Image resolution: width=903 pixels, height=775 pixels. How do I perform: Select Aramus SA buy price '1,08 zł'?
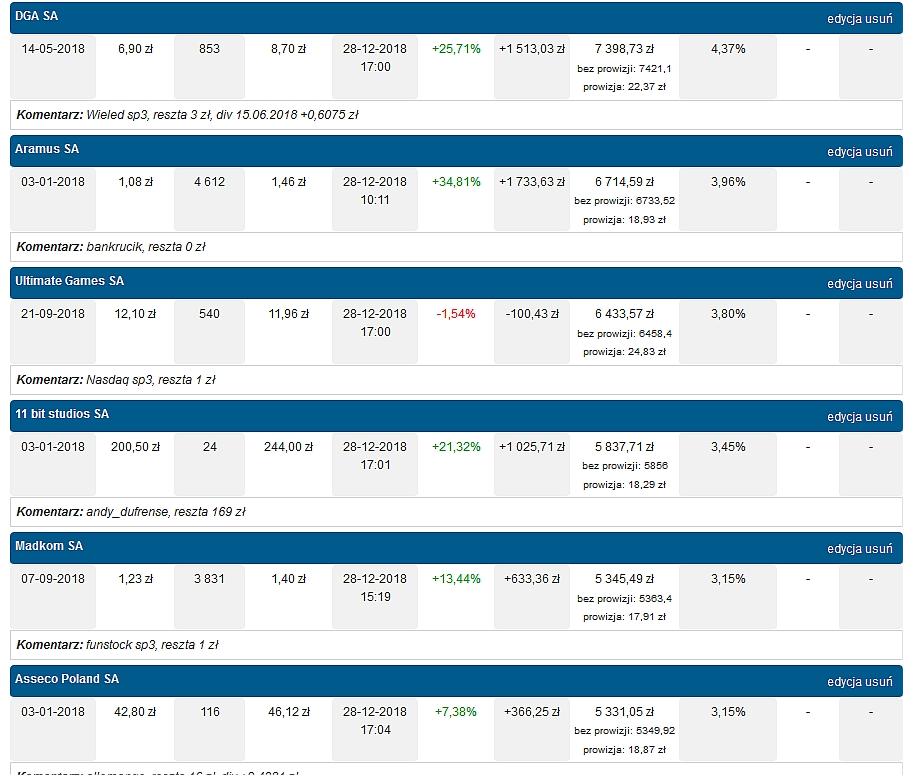coord(135,182)
